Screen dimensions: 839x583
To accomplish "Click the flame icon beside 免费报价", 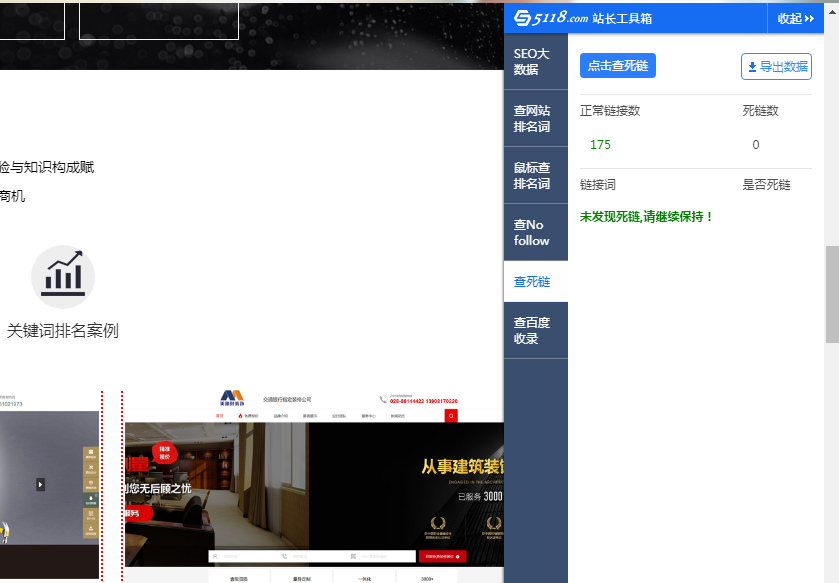I will [240, 416].
